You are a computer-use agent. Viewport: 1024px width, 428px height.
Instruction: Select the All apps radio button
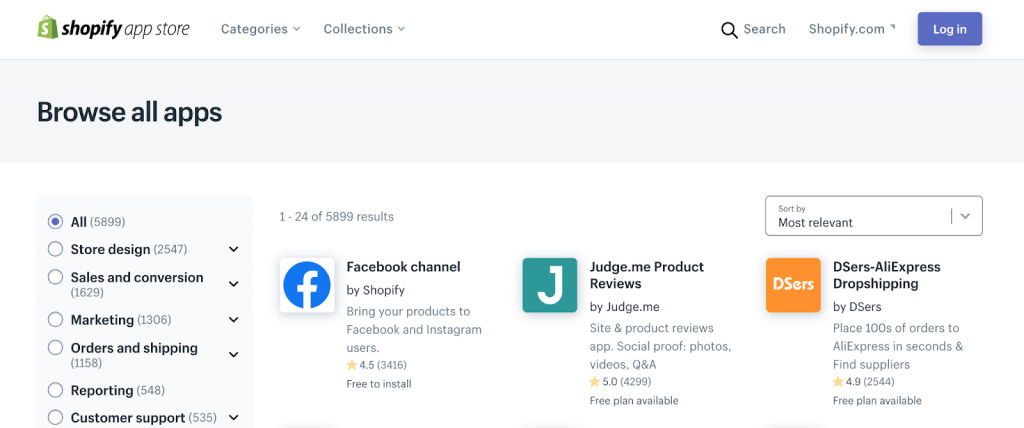tap(56, 222)
